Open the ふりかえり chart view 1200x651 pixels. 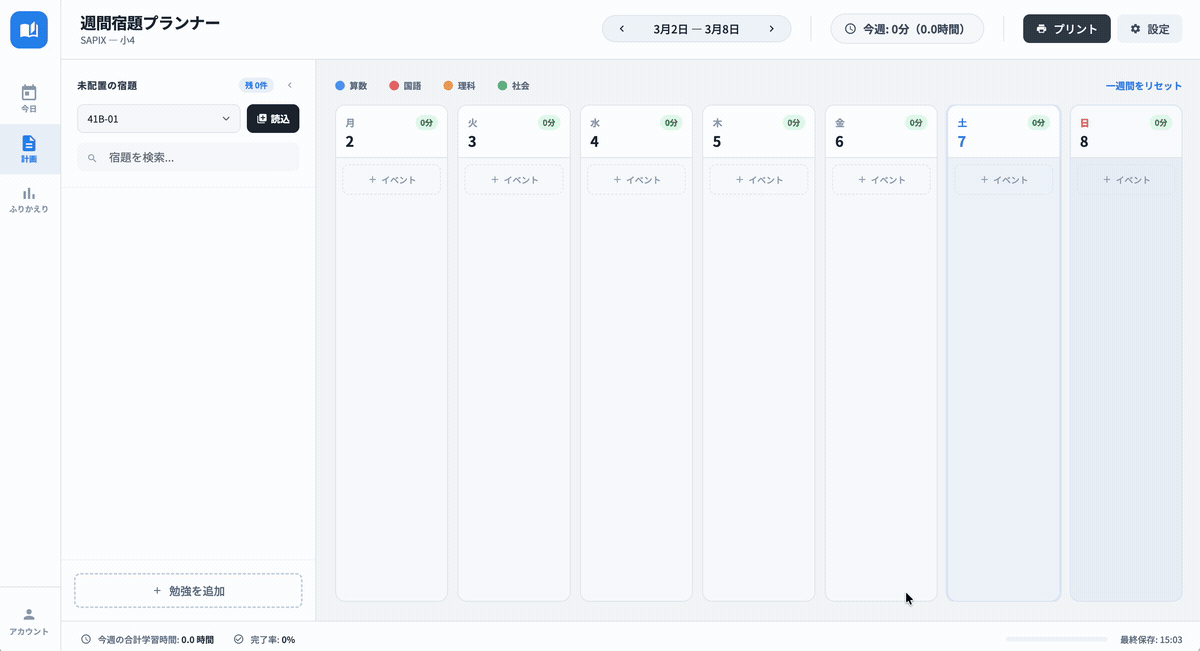point(29,199)
